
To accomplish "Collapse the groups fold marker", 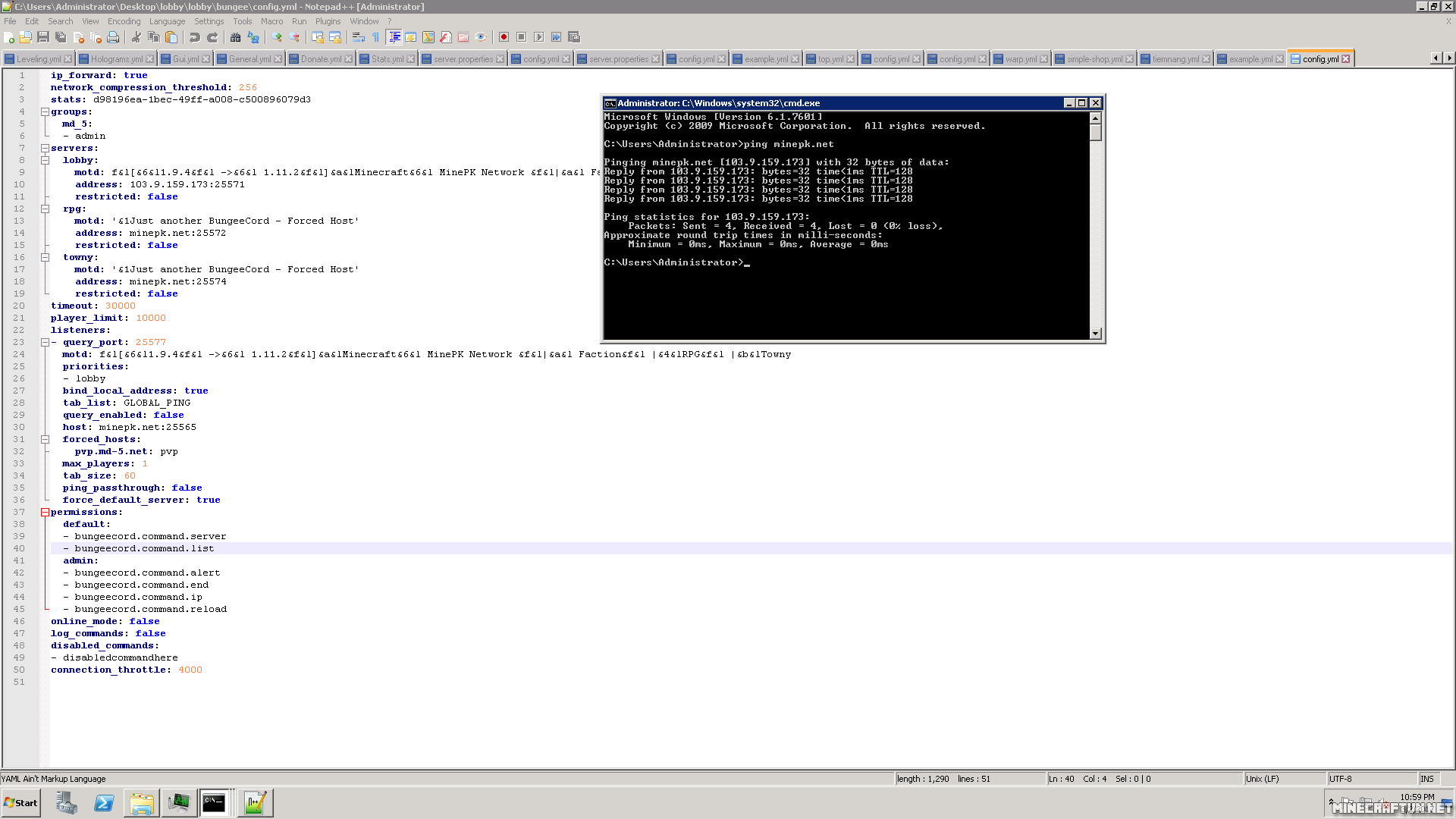I will (x=45, y=112).
